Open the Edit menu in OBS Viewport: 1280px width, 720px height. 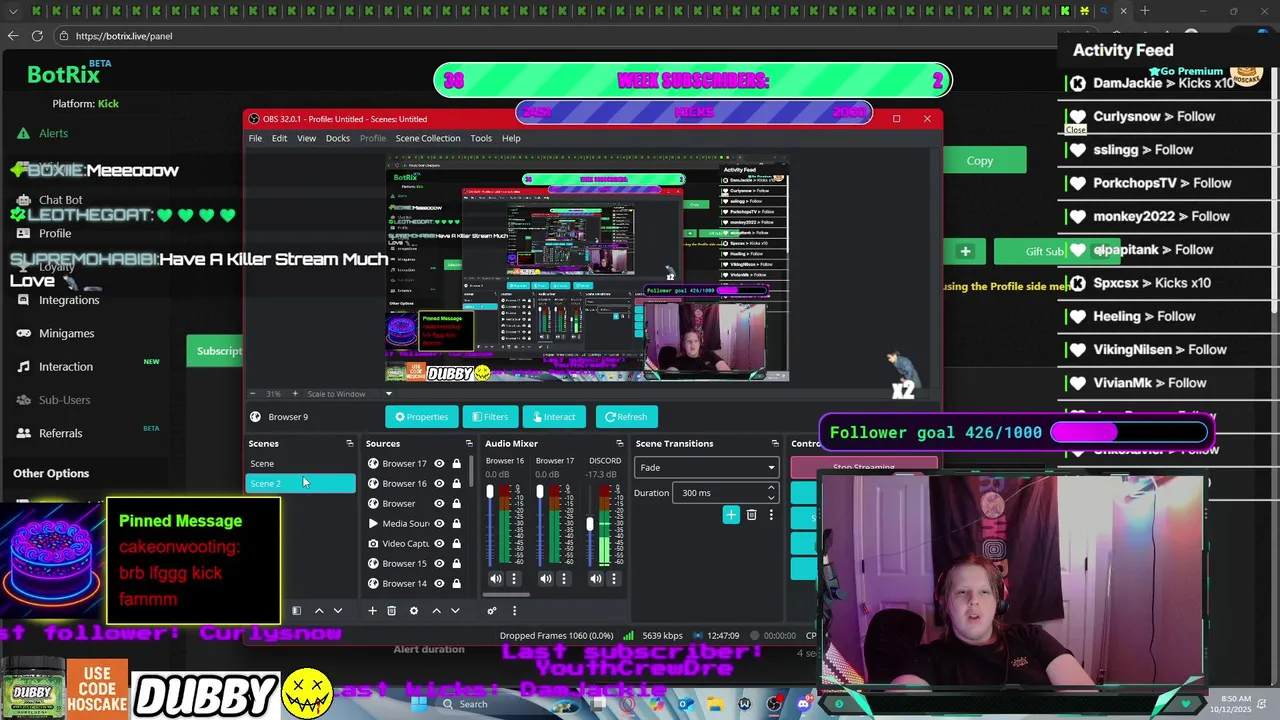(x=279, y=138)
